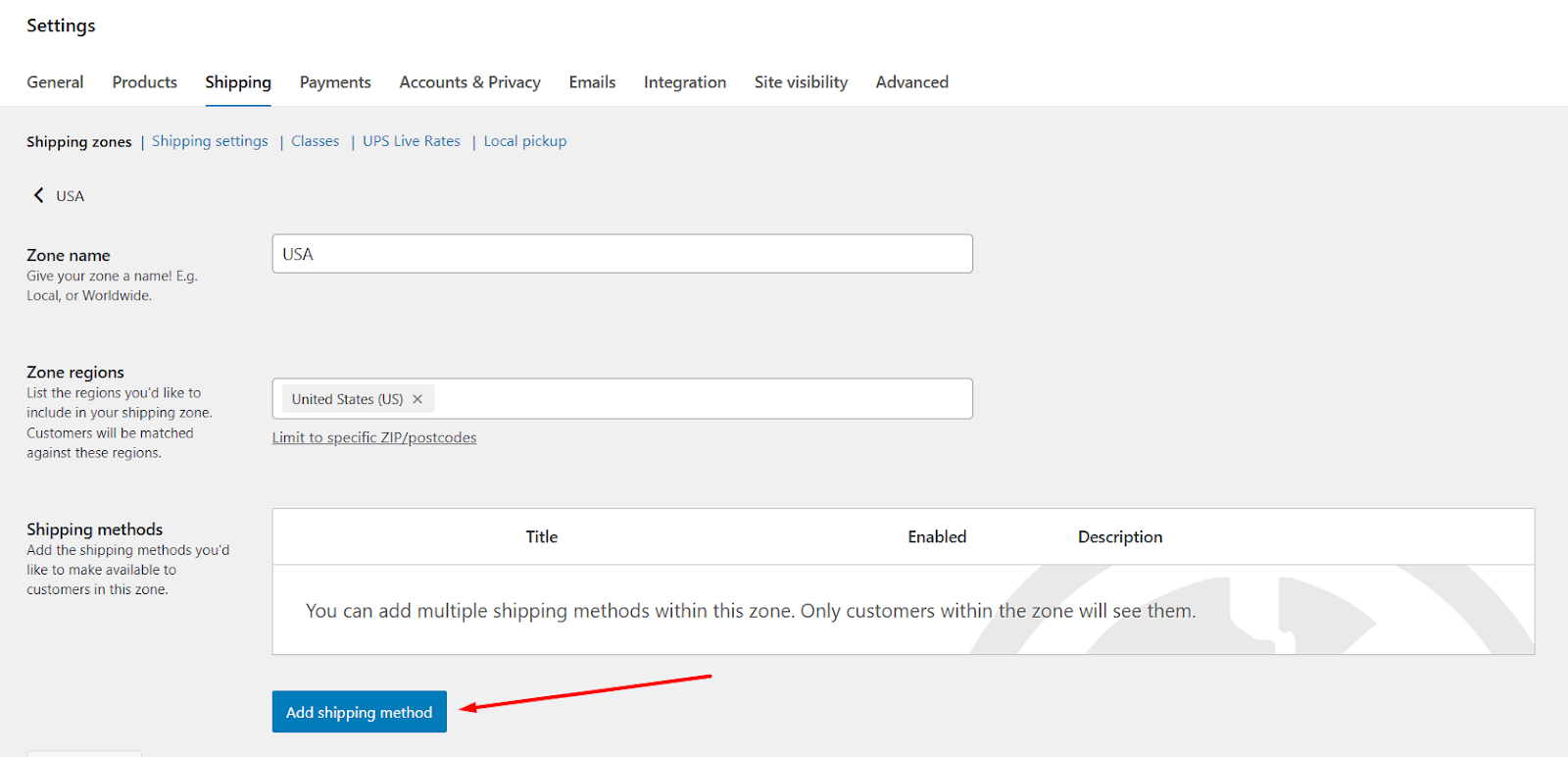Open Accounts & Privacy tab

point(470,82)
